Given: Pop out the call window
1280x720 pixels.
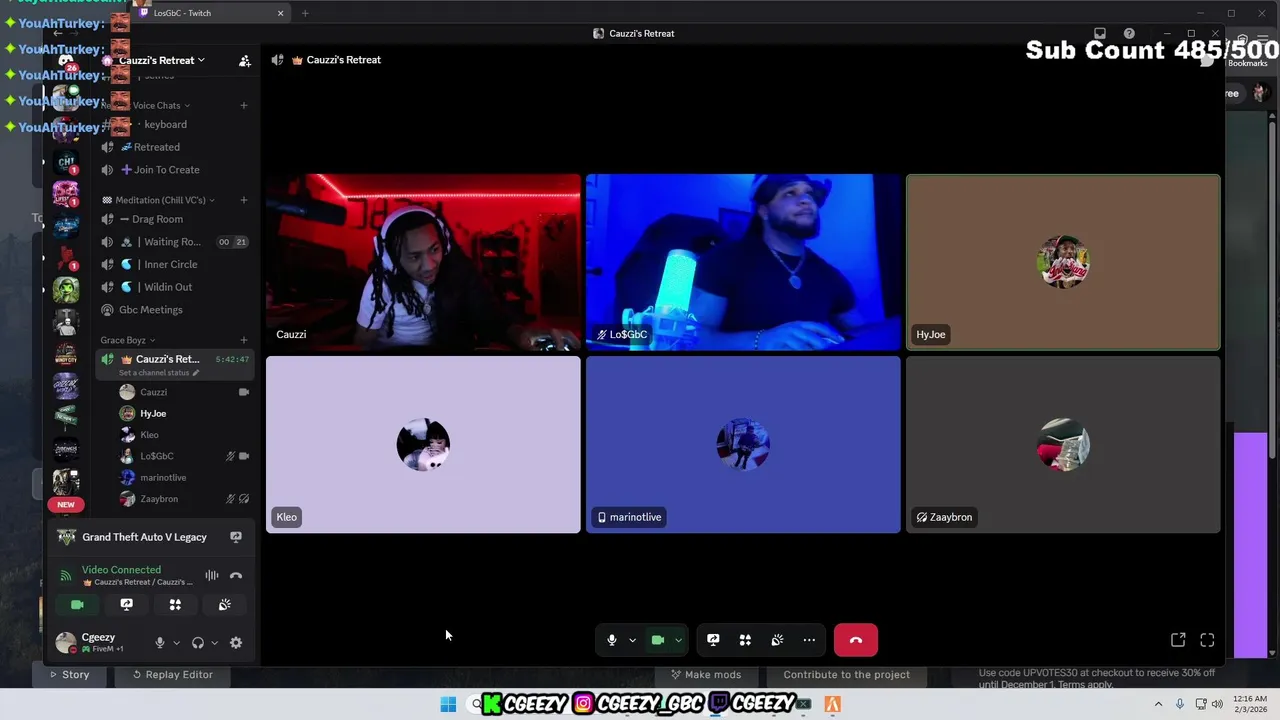Looking at the screenshot, I should coord(1178,640).
